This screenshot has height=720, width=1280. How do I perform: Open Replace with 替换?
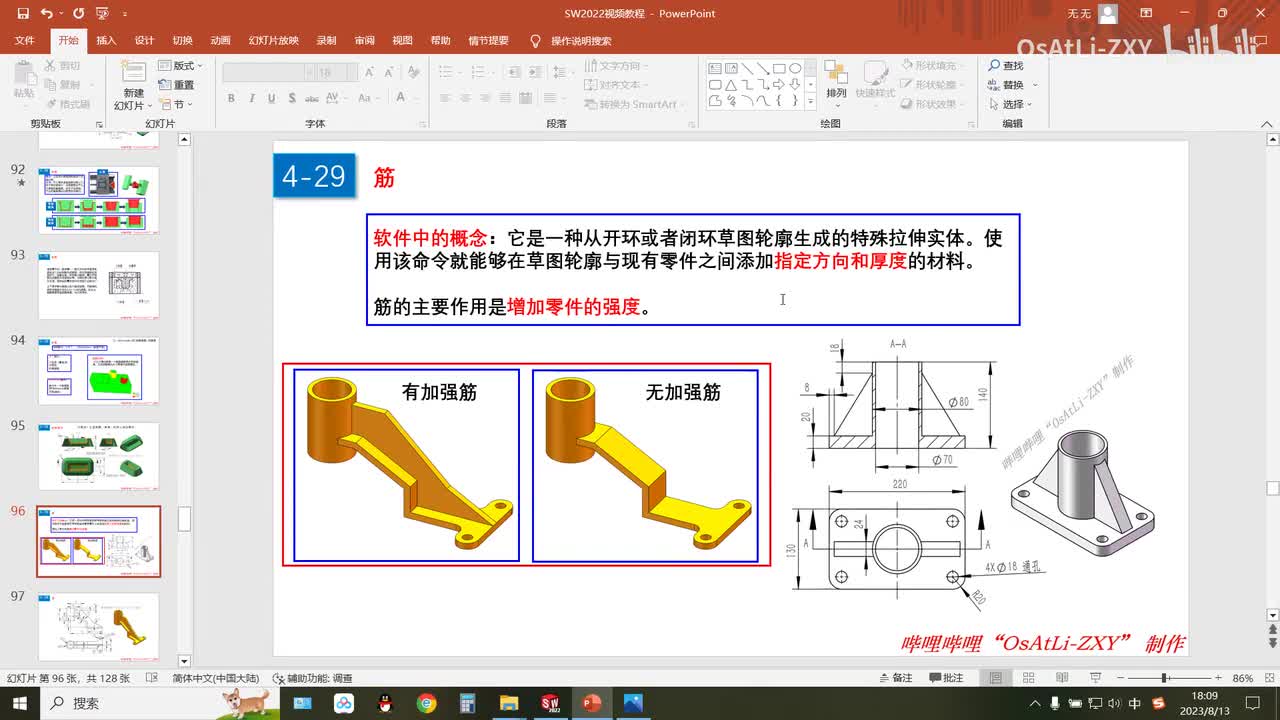tap(1006, 85)
